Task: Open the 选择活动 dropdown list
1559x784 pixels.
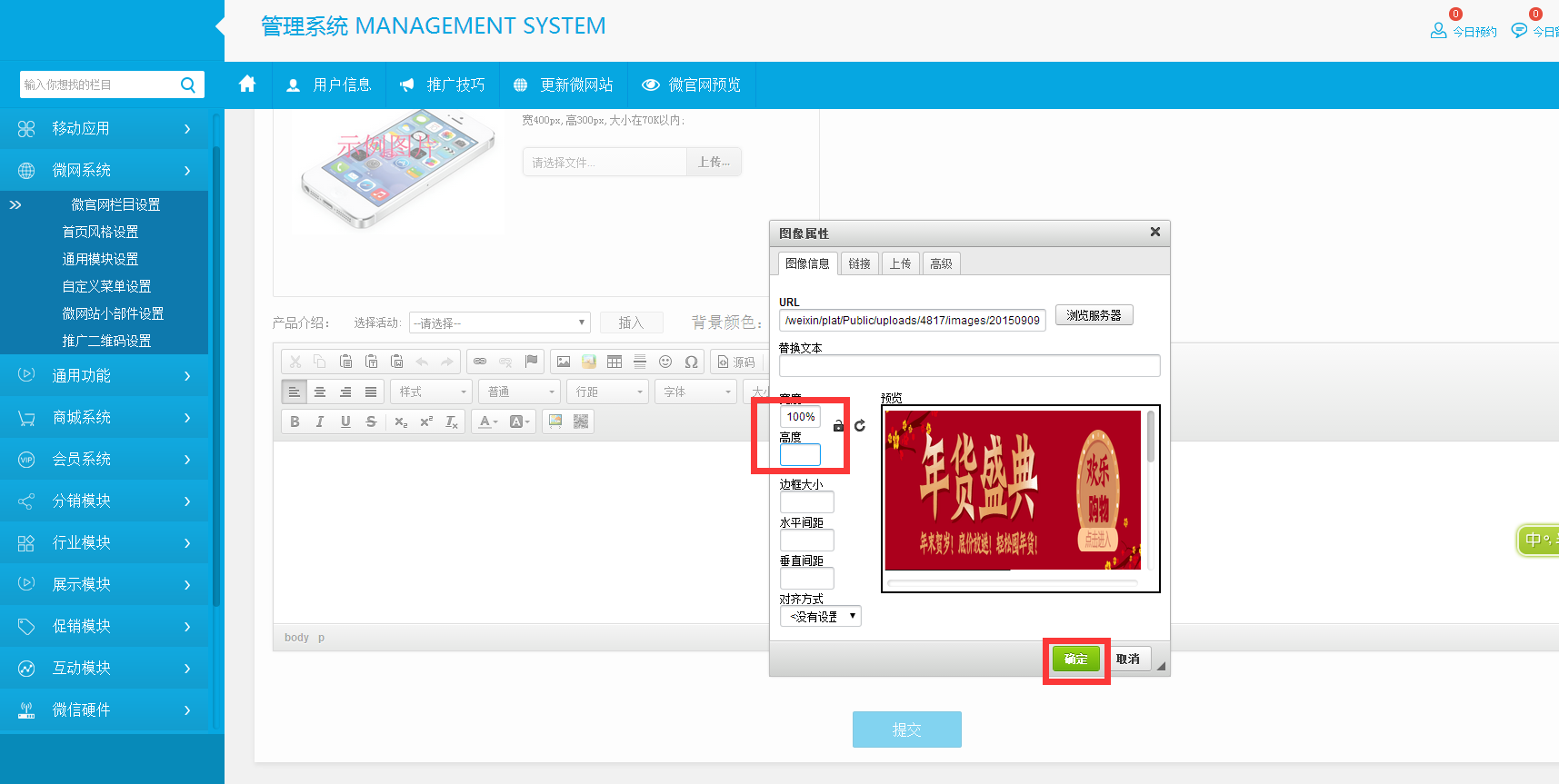Action: pyautogui.click(x=499, y=323)
